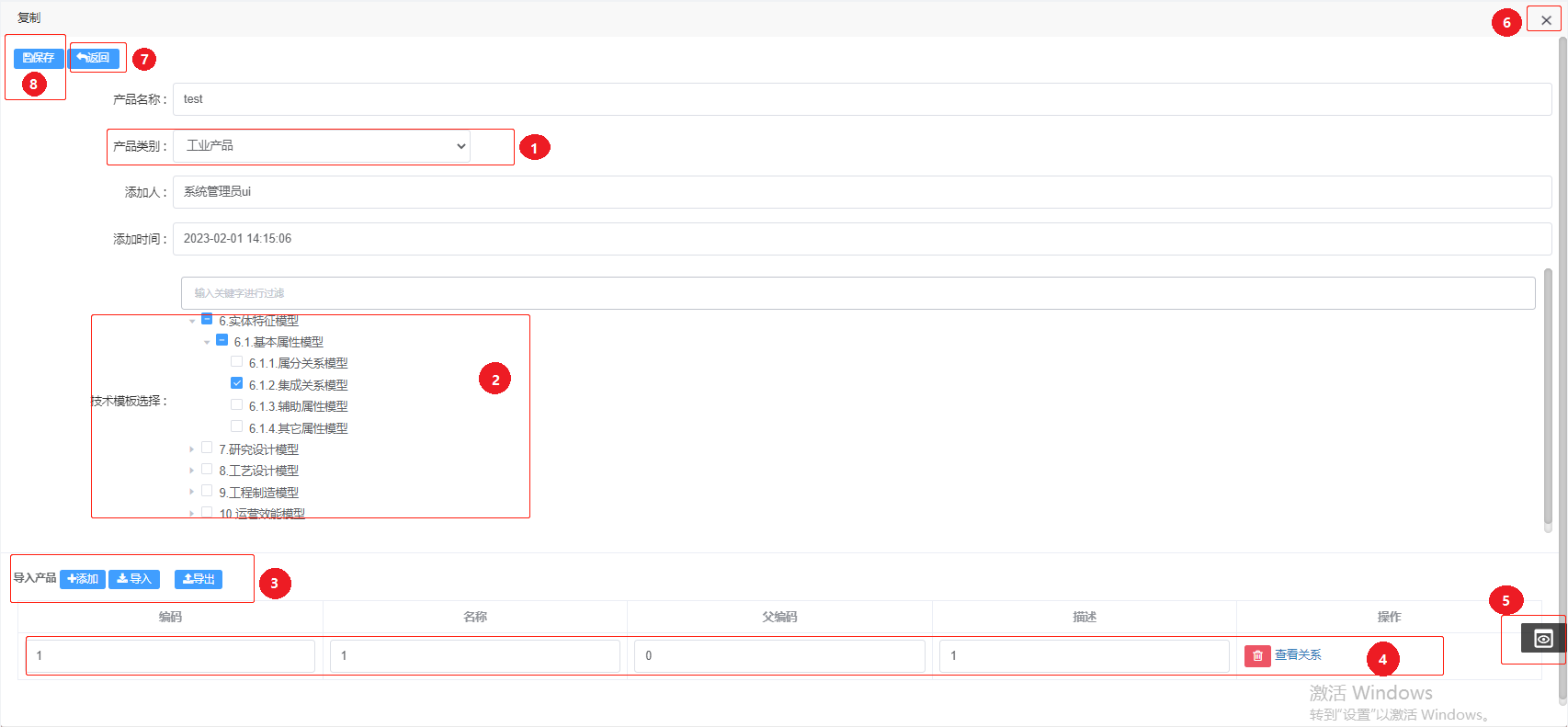Click the red trash delete icon
Image resolution: width=1568 pixels, height=727 pixels.
click(1257, 655)
